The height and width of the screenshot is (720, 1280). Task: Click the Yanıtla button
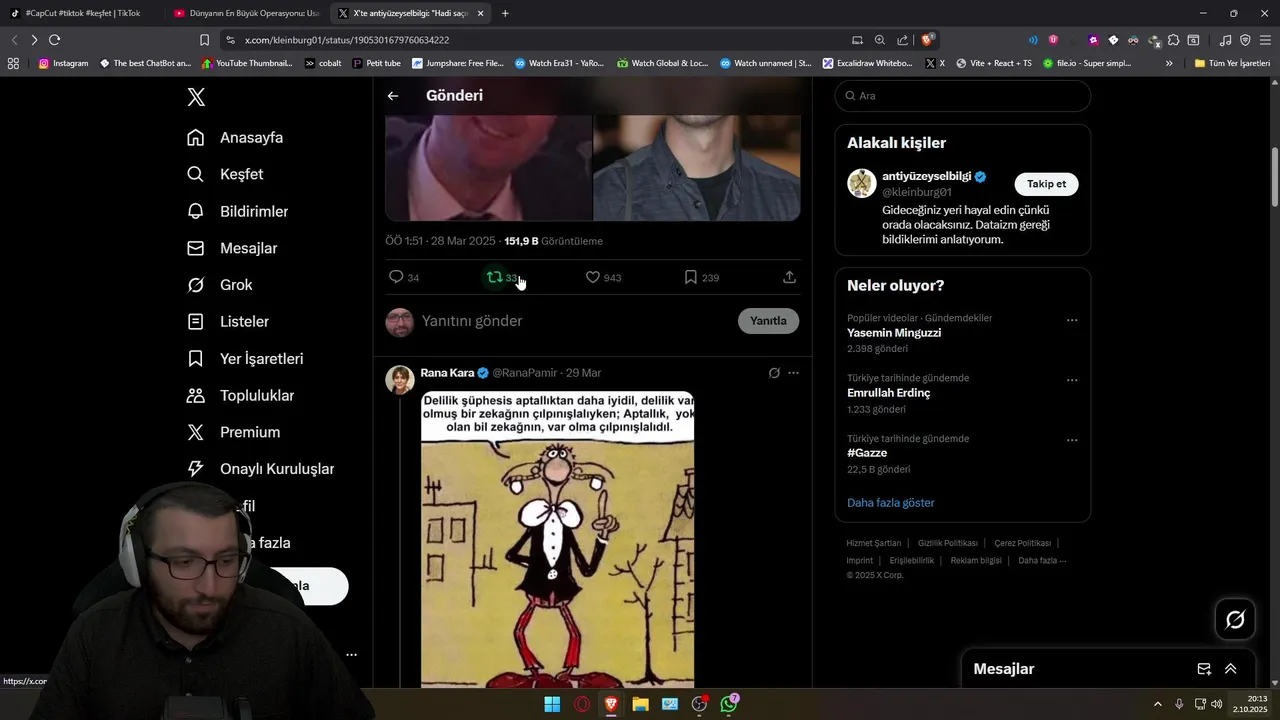[768, 321]
